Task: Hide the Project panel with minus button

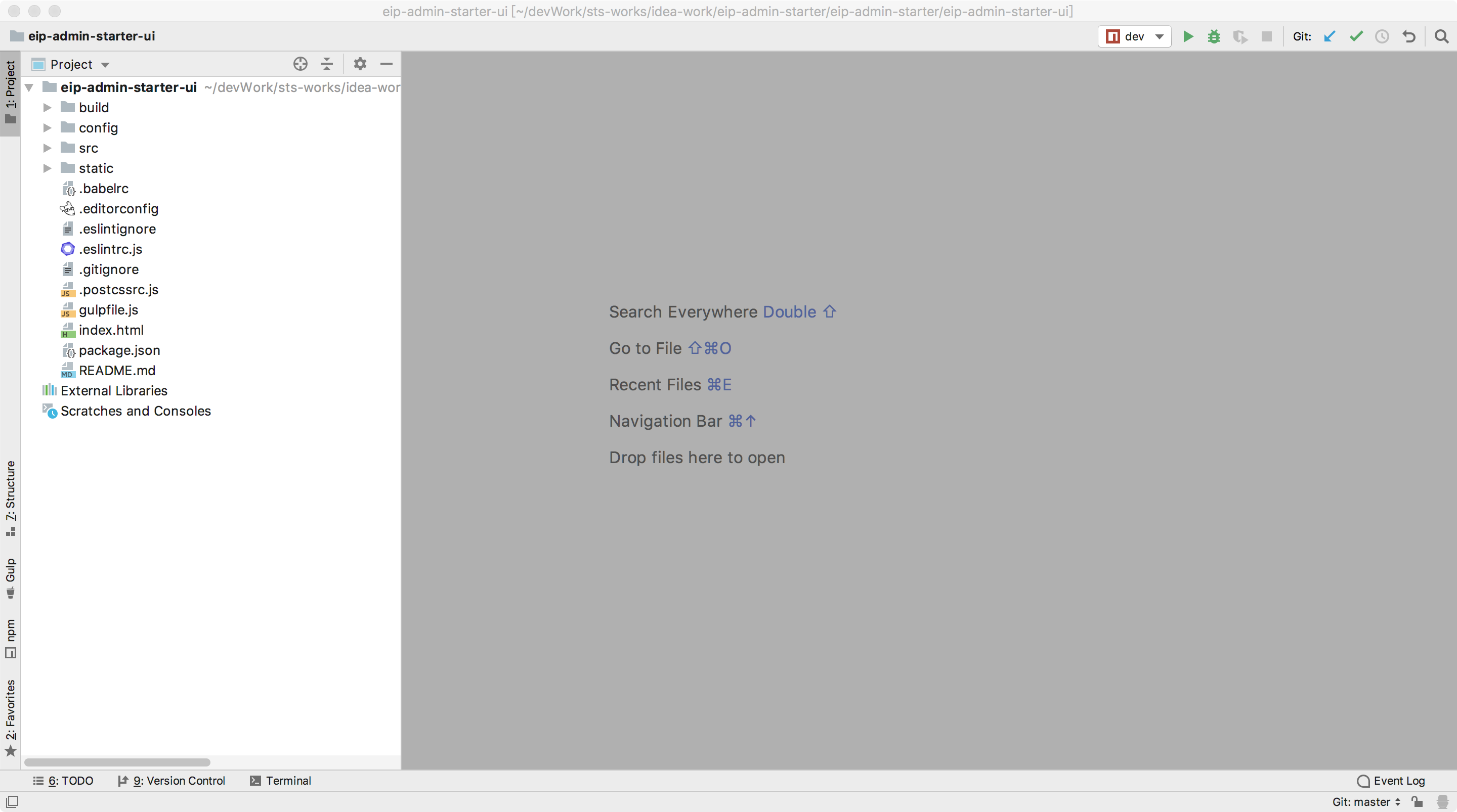Action: (x=387, y=64)
